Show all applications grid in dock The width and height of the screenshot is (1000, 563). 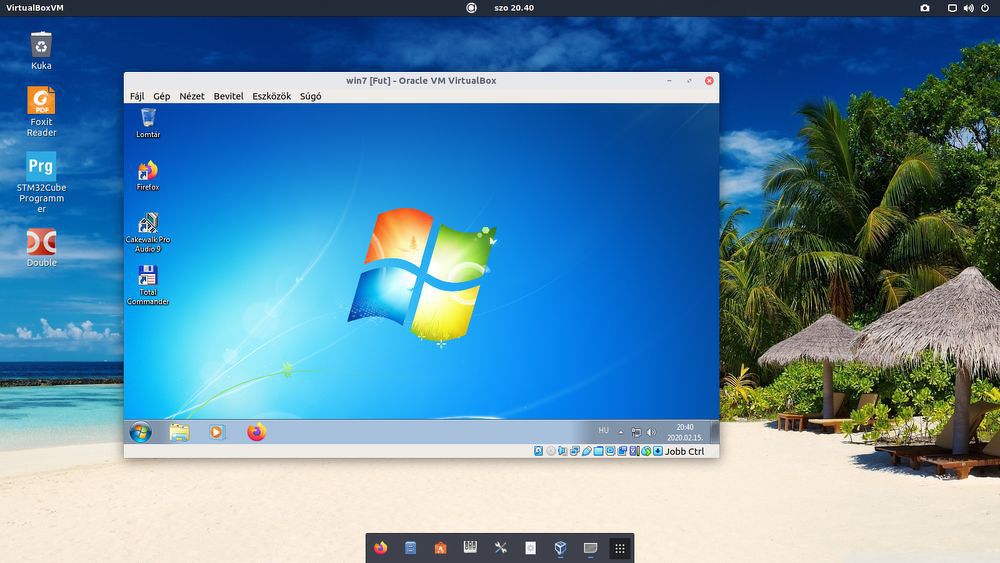point(620,548)
